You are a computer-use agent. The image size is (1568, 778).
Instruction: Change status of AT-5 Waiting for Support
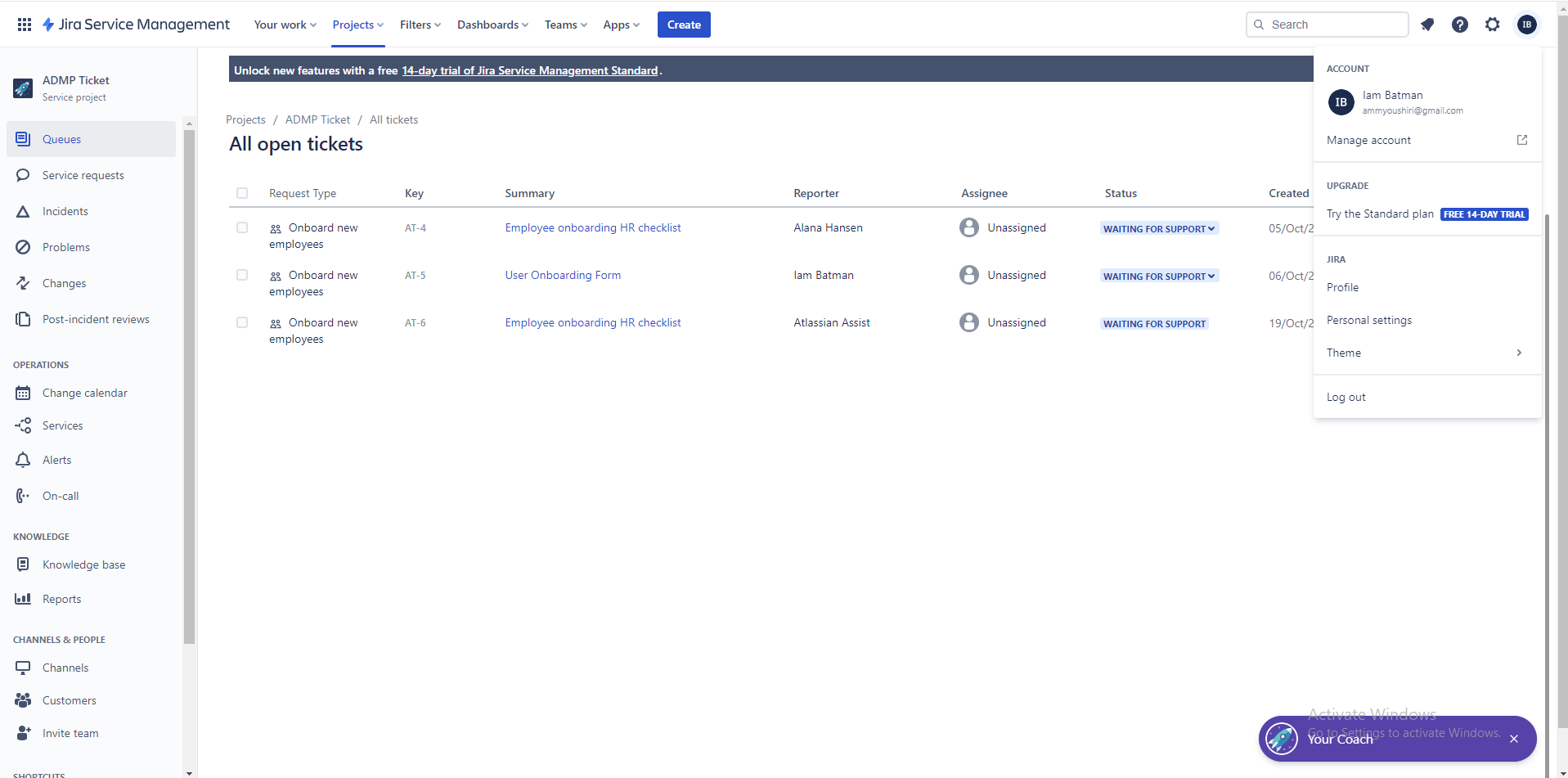coord(1159,276)
